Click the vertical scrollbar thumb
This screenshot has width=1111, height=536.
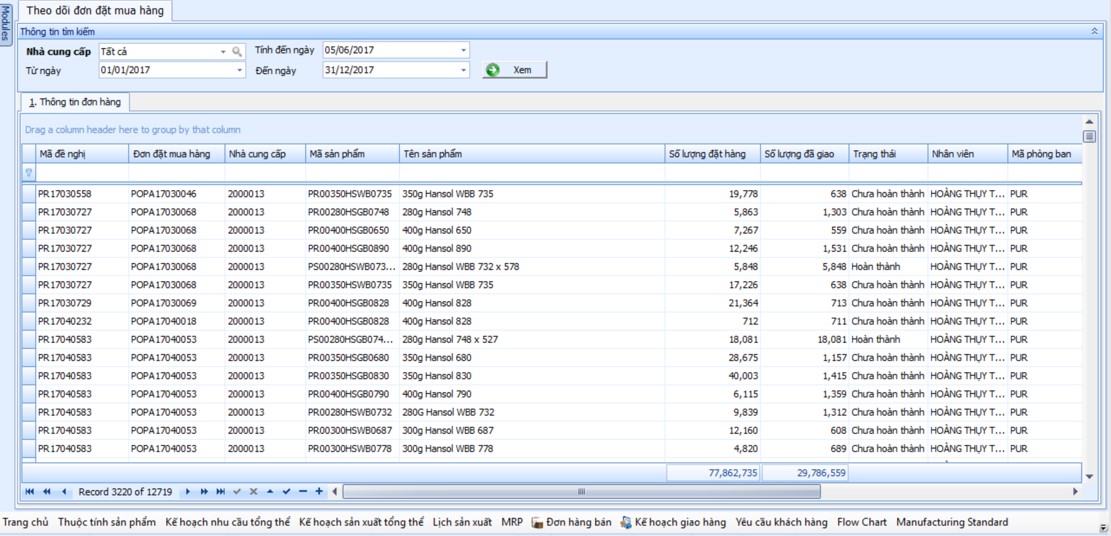coord(1089,136)
